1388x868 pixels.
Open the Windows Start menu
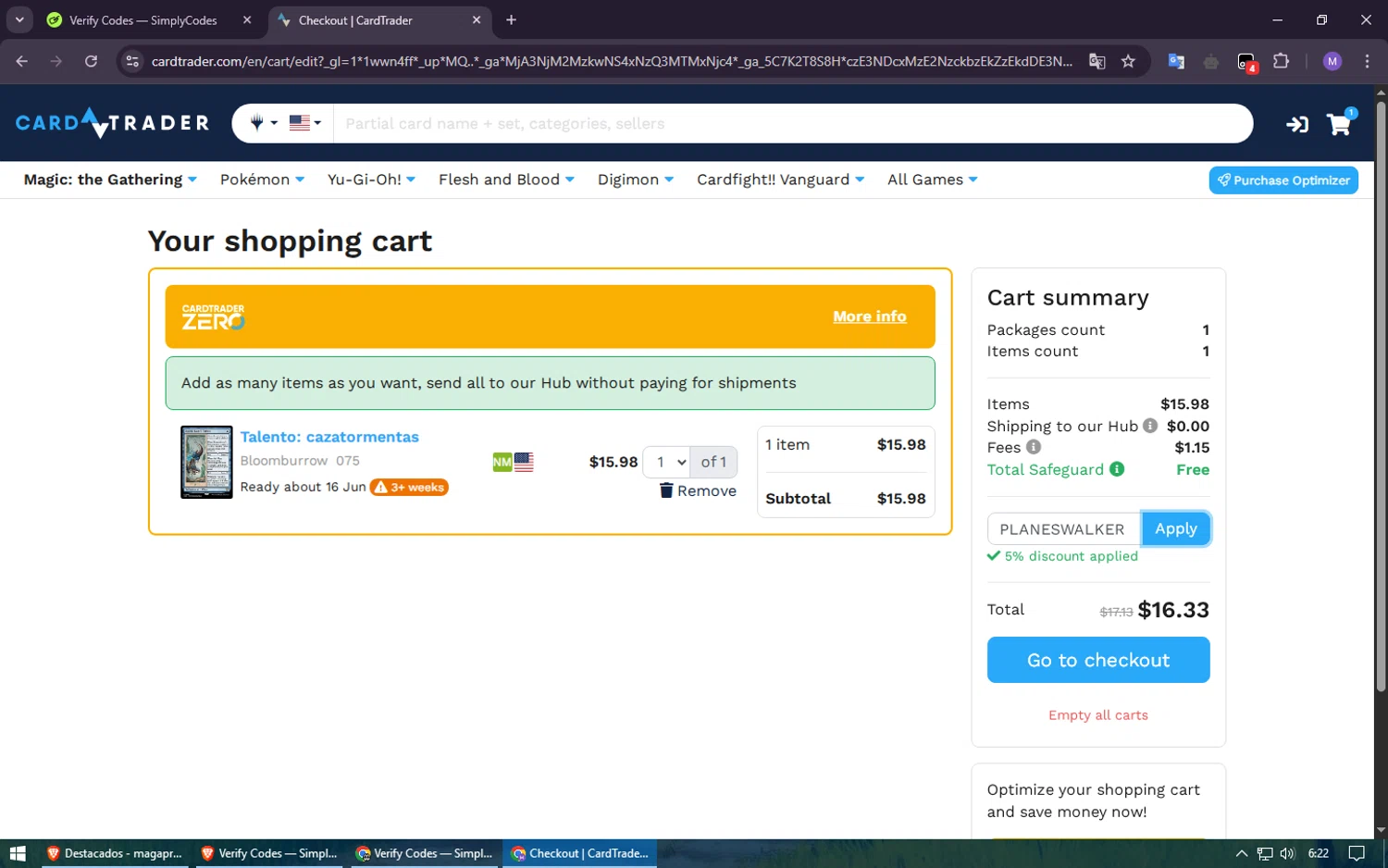point(17,853)
